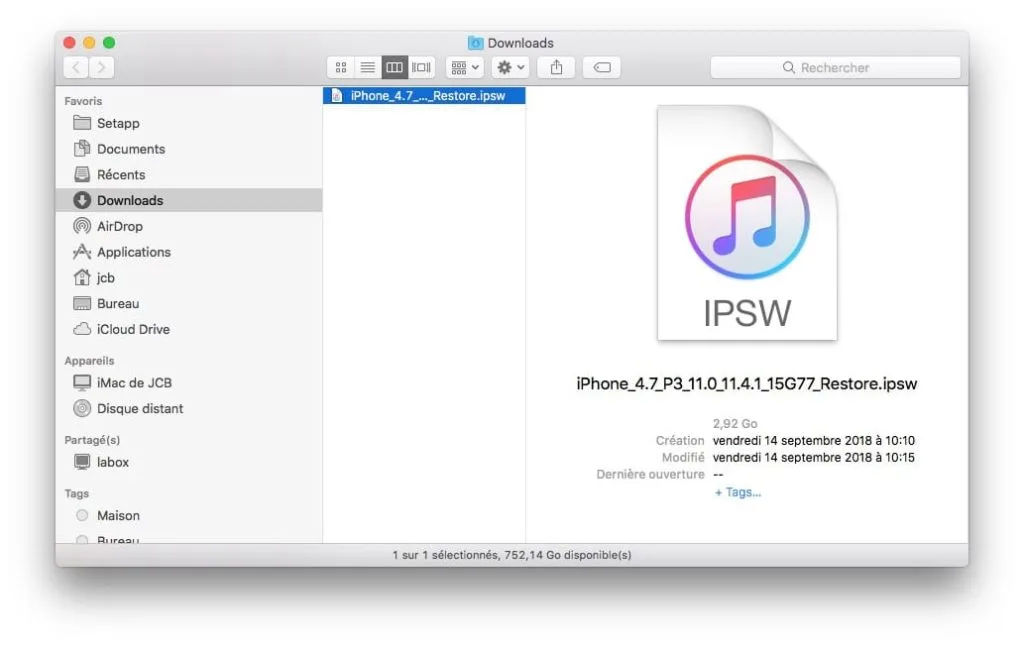Close the Downloads Finder window
The width and height of the screenshot is (1024, 646).
(x=69, y=42)
